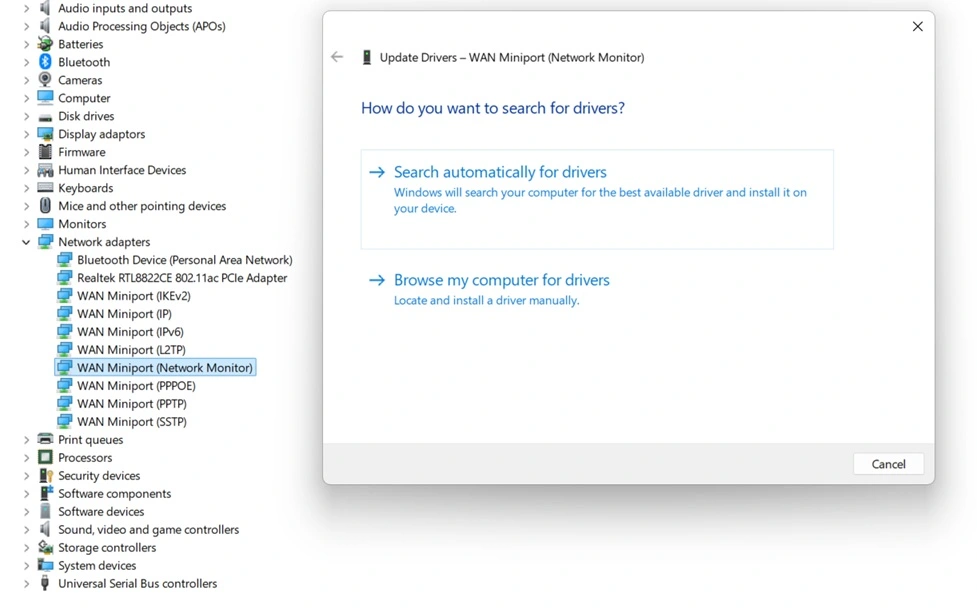977x609 pixels.
Task: Click the Storage controllers icon
Action: point(45,547)
